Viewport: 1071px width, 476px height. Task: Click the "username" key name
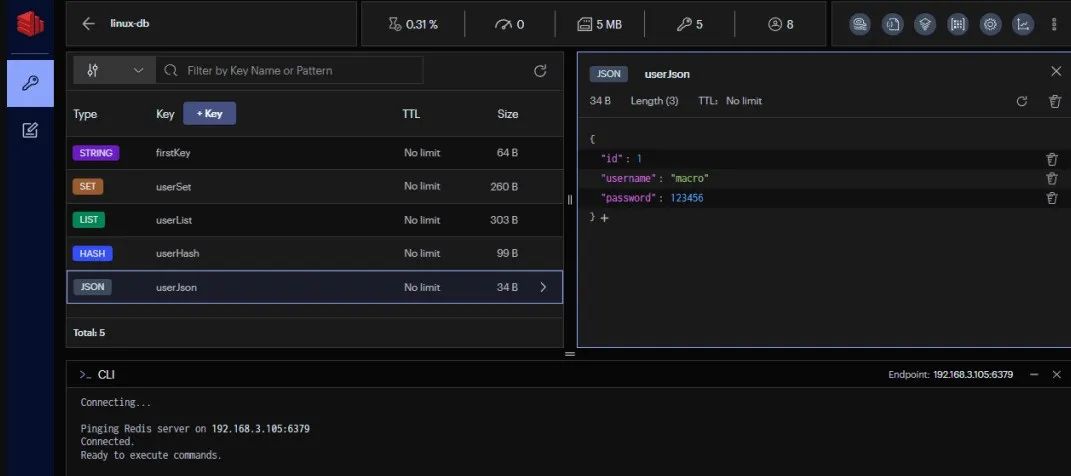tap(629, 178)
